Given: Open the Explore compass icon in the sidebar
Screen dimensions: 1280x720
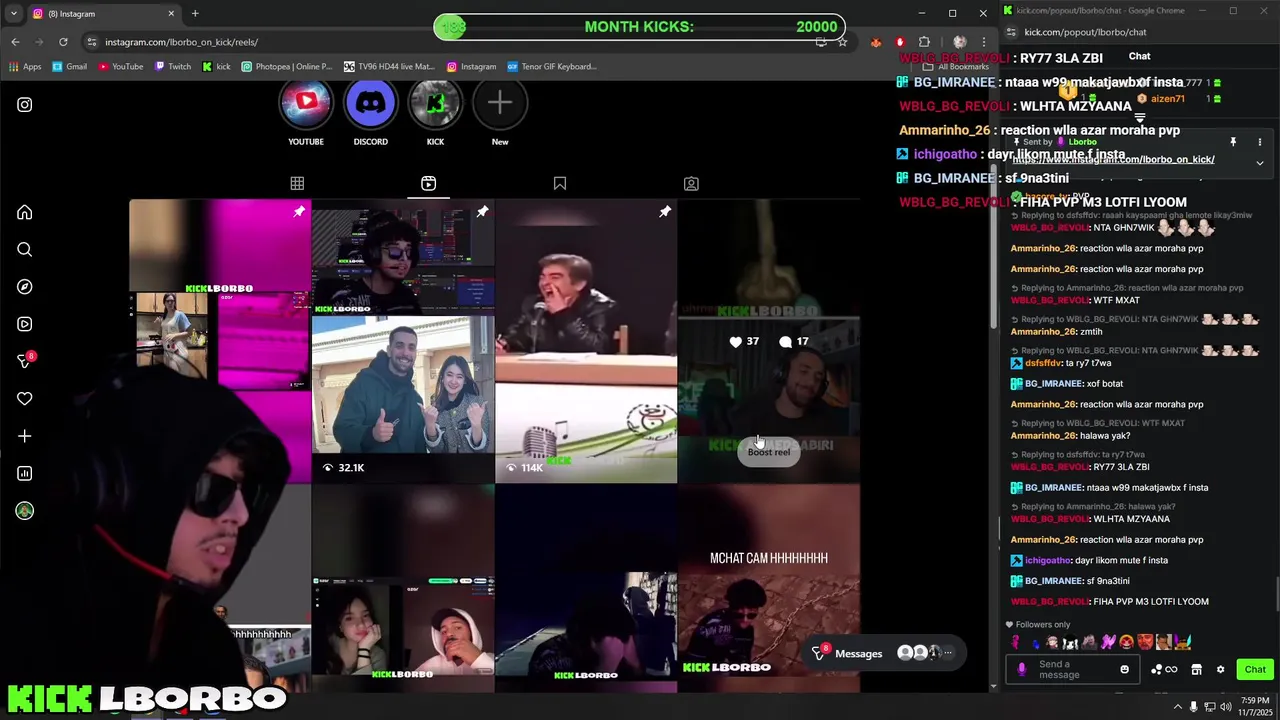Looking at the screenshot, I should 25,287.
